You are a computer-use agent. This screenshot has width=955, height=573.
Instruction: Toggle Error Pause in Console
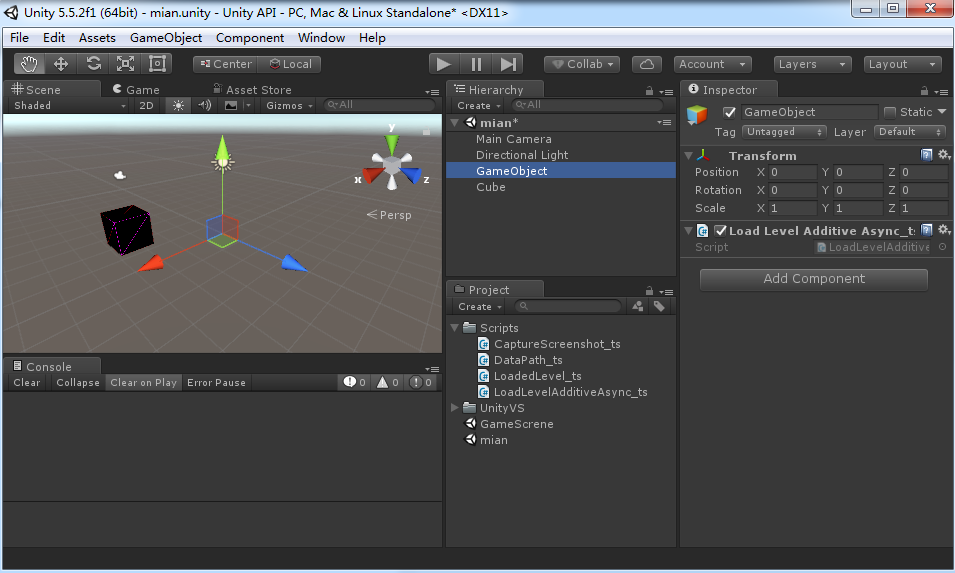(216, 382)
